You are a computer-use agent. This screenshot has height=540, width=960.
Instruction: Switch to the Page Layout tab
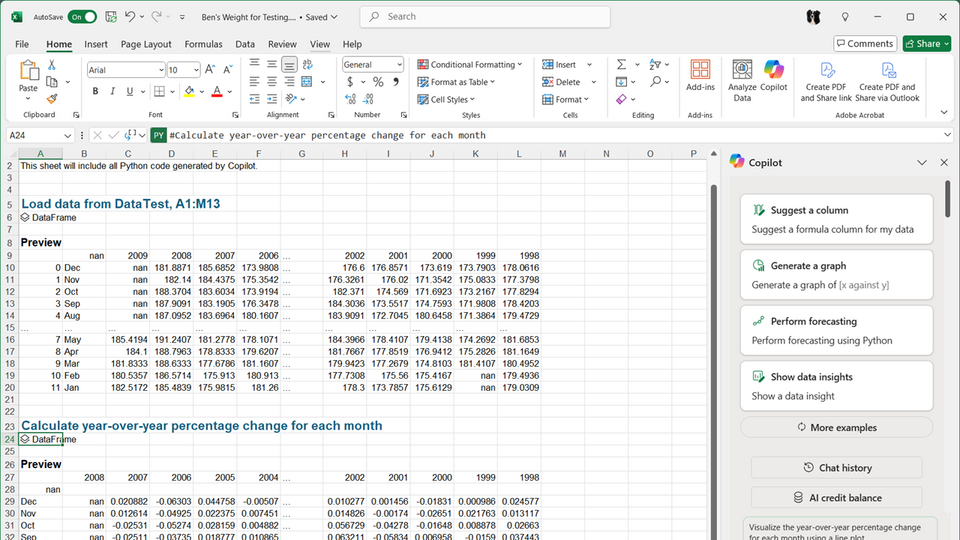(x=146, y=44)
